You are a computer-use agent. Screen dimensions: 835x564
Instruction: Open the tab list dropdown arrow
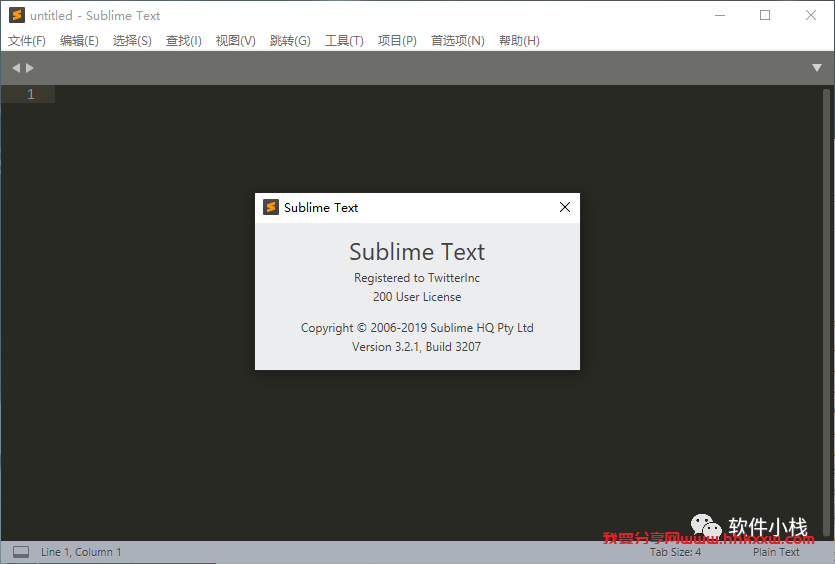coord(816,68)
